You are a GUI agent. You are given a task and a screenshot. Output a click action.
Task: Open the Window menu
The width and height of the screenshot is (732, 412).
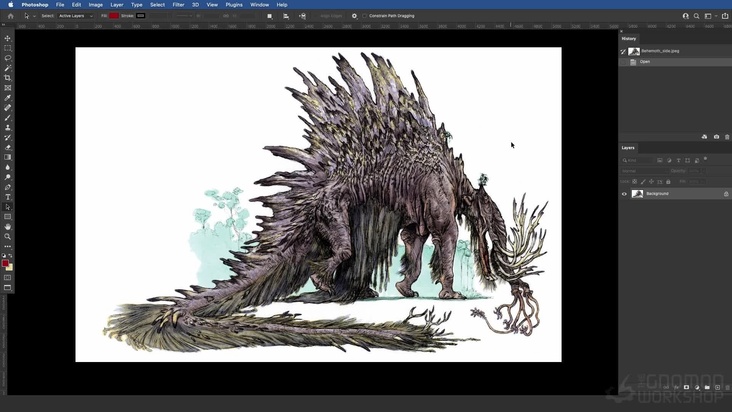click(260, 5)
